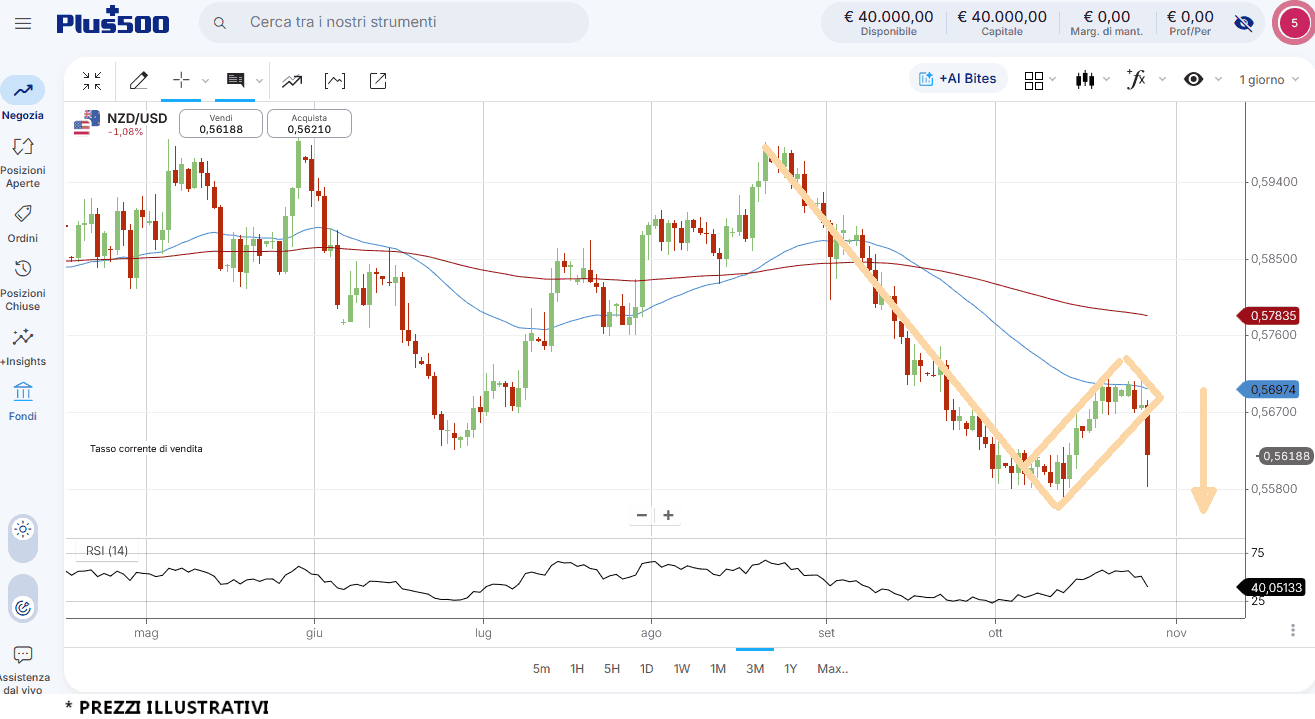Viewport: 1315px width, 719px height.
Task: Click the candlestick chart type icon
Action: 1085,79
